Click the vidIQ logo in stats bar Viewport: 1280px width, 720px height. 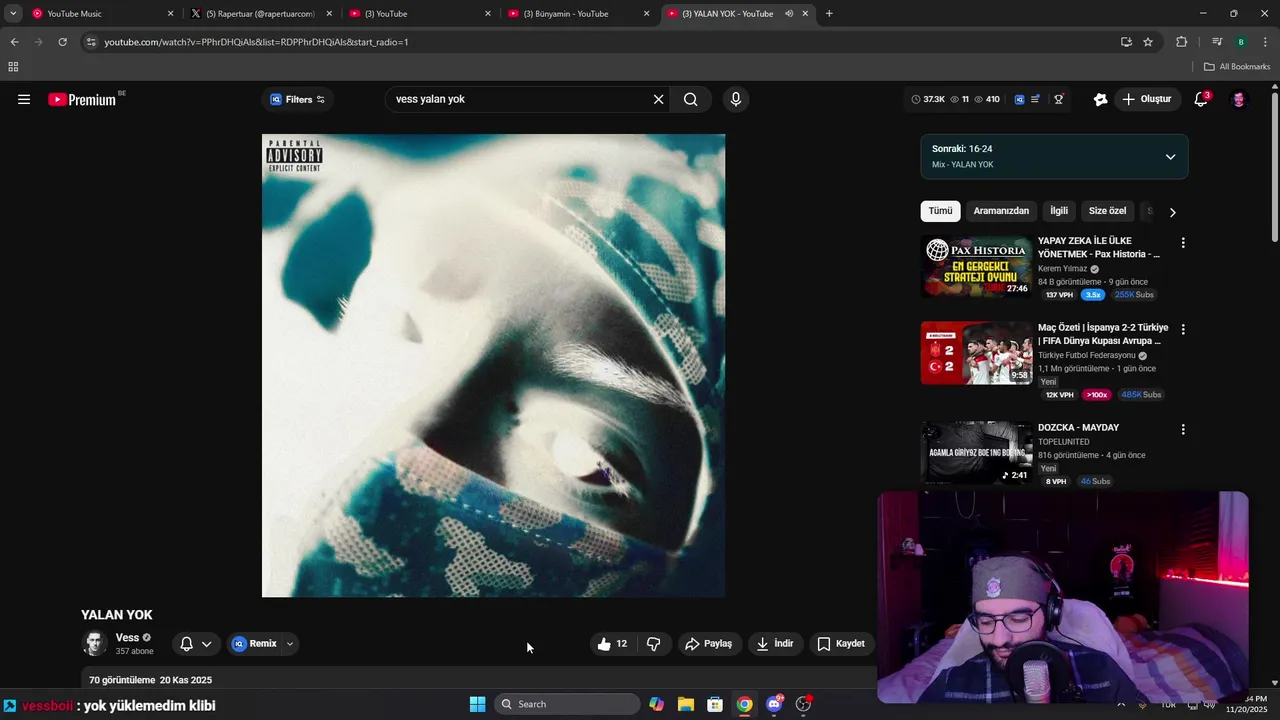(1019, 99)
